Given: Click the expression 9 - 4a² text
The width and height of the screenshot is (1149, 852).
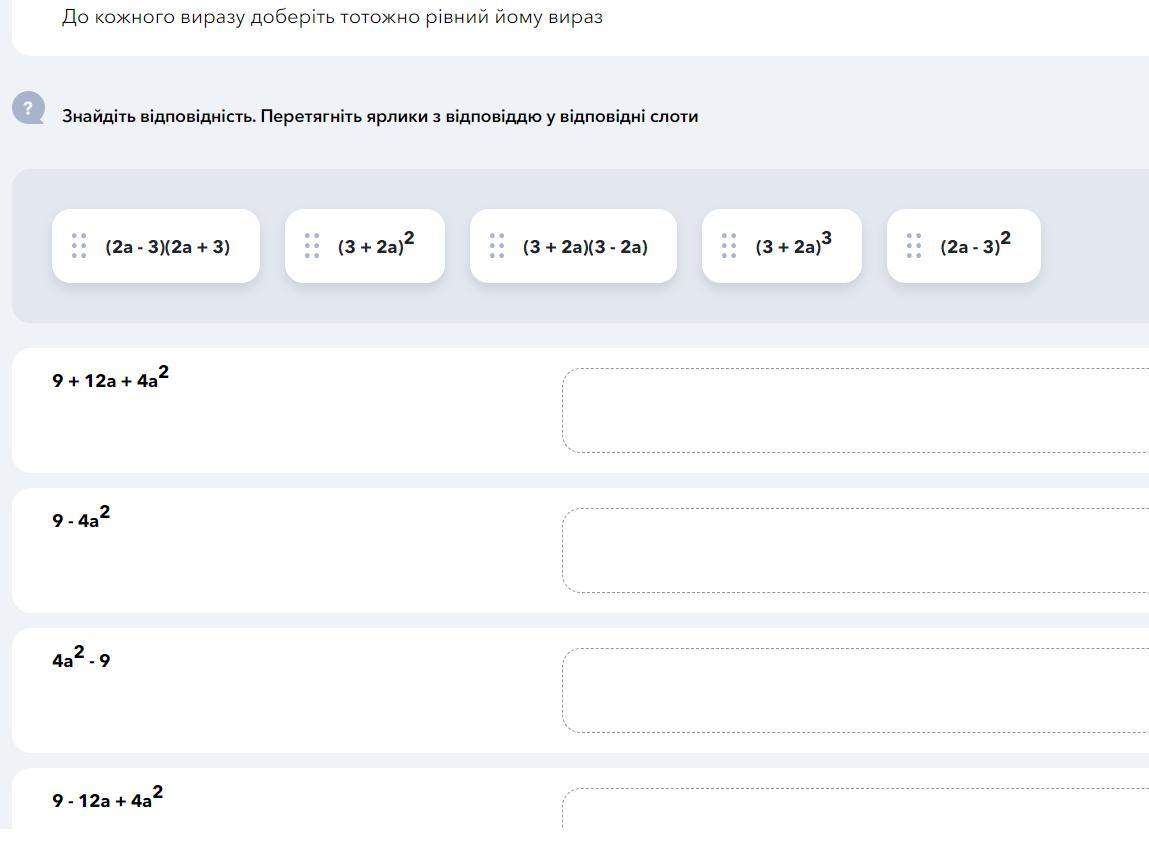Looking at the screenshot, I should pos(81,519).
